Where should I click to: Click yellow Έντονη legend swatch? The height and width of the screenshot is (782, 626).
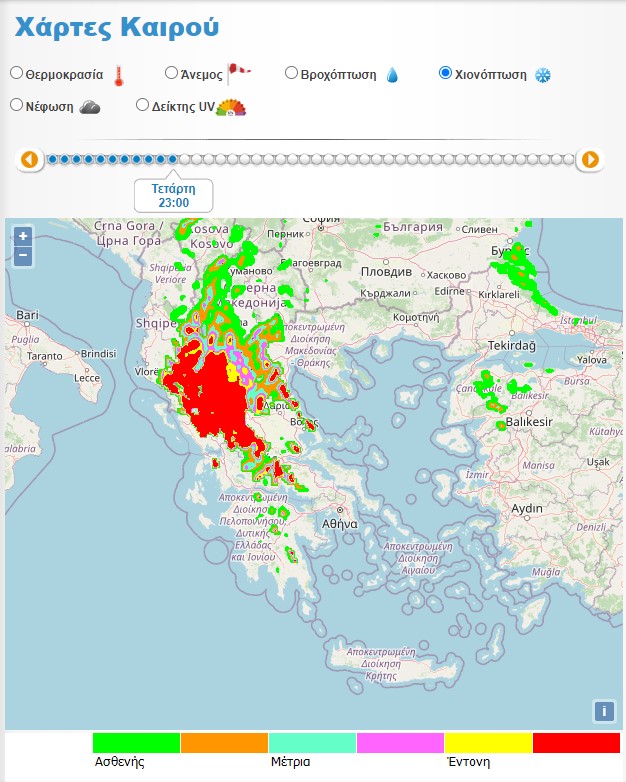[488, 743]
